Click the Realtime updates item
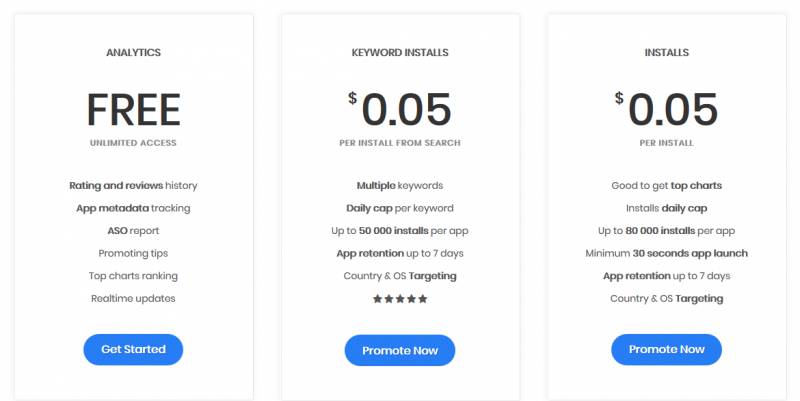The height and width of the screenshot is (401, 800). [133, 298]
